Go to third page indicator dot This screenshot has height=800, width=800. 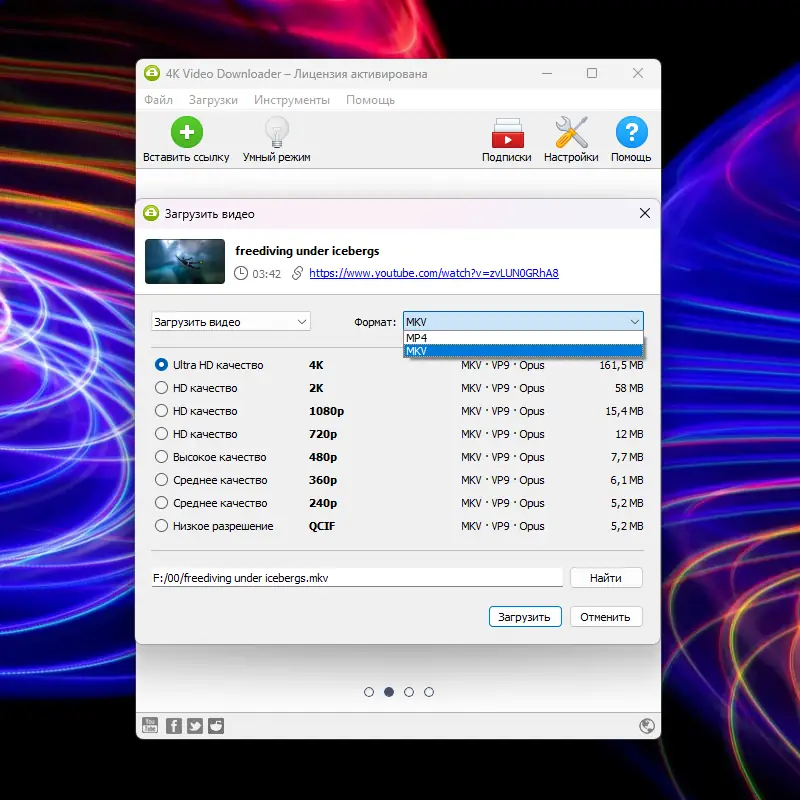pyautogui.click(x=409, y=692)
